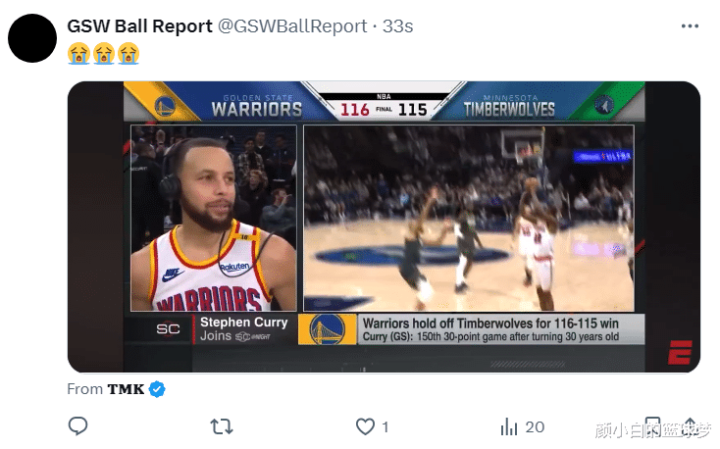Click the reply speech bubble icon
Viewport: 720px width, 449px height.
[x=78, y=427]
